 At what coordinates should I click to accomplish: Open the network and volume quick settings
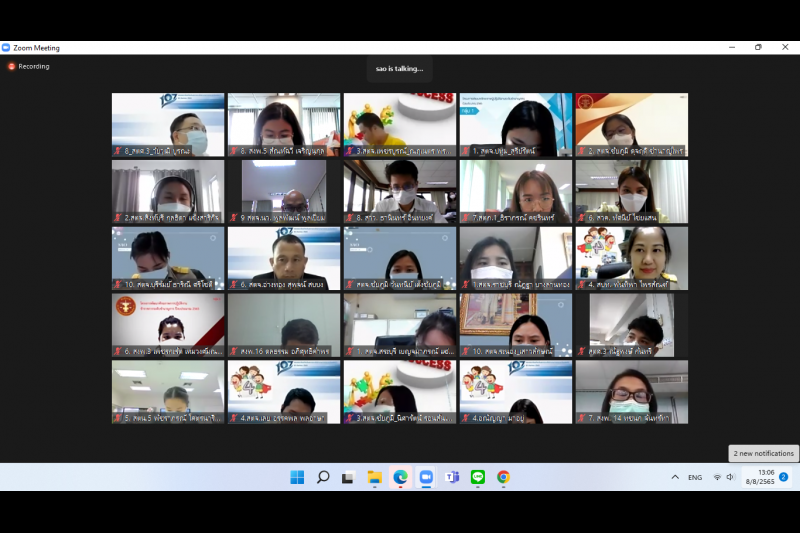[724, 477]
